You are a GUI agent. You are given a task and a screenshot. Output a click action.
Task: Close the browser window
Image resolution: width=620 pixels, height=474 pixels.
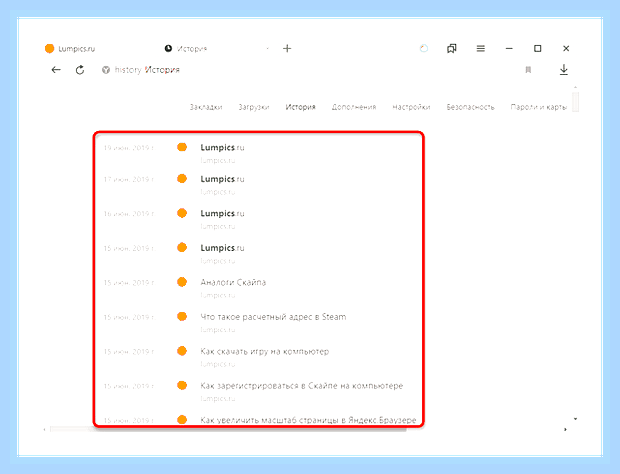click(x=566, y=48)
